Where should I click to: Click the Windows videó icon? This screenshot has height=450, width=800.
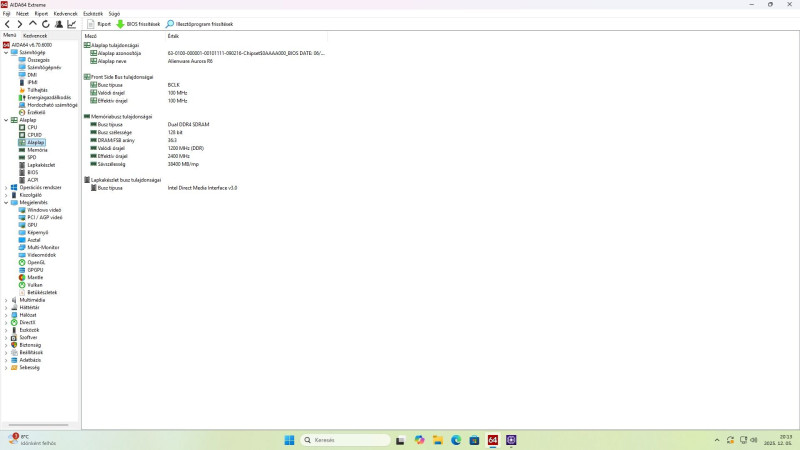click(22, 210)
